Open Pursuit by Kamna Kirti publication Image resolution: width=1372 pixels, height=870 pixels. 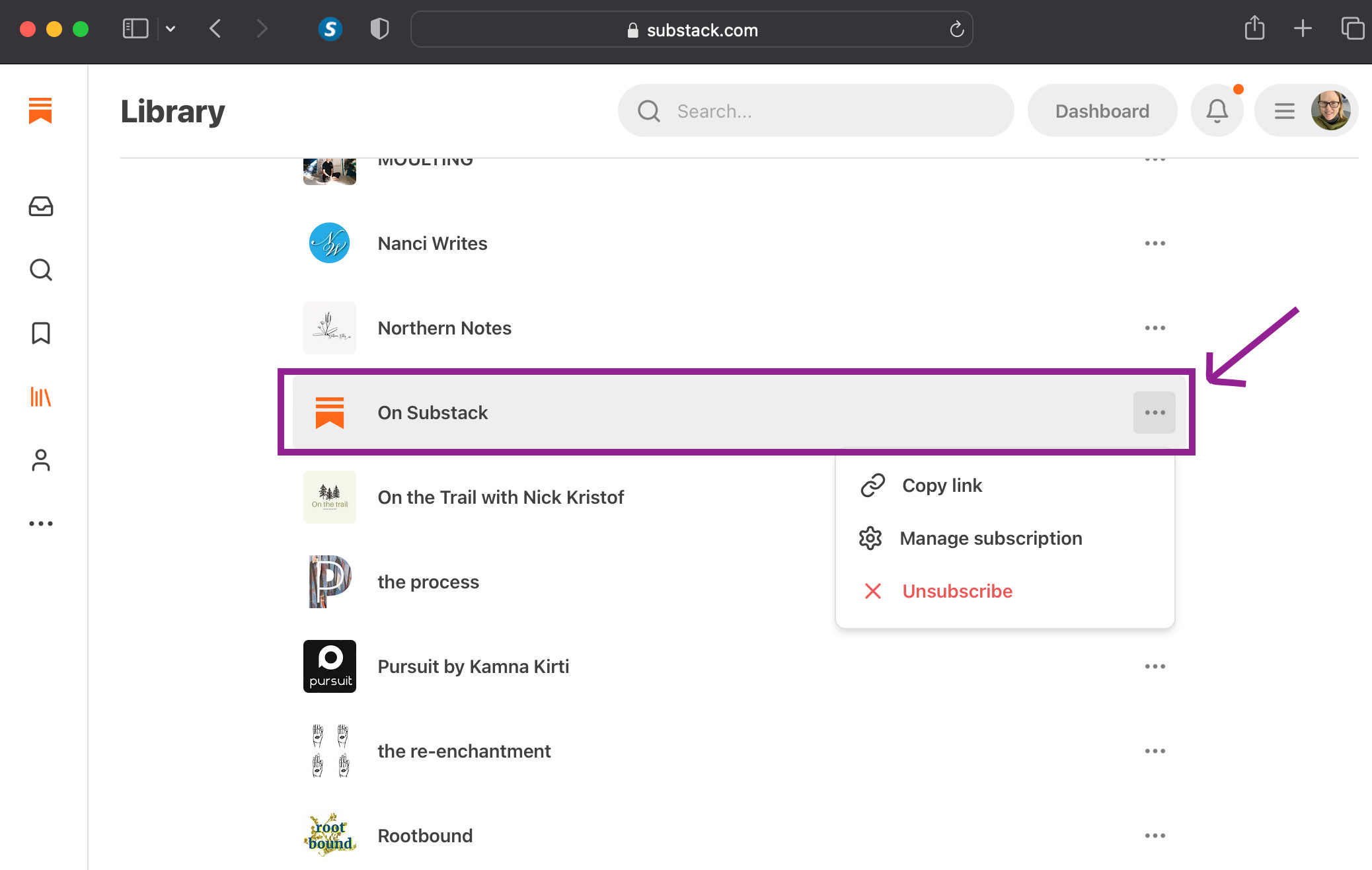[473, 666]
